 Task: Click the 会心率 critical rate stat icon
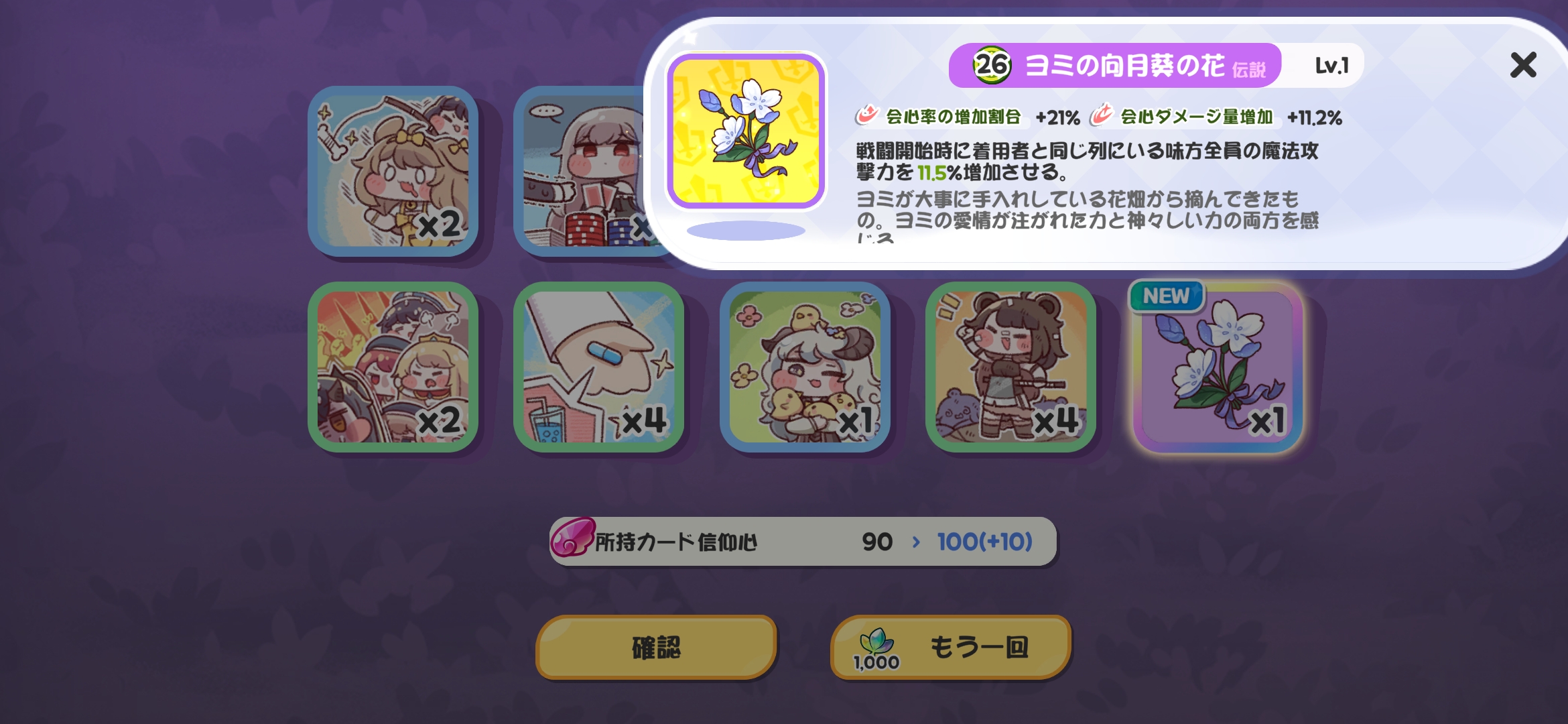point(866,115)
